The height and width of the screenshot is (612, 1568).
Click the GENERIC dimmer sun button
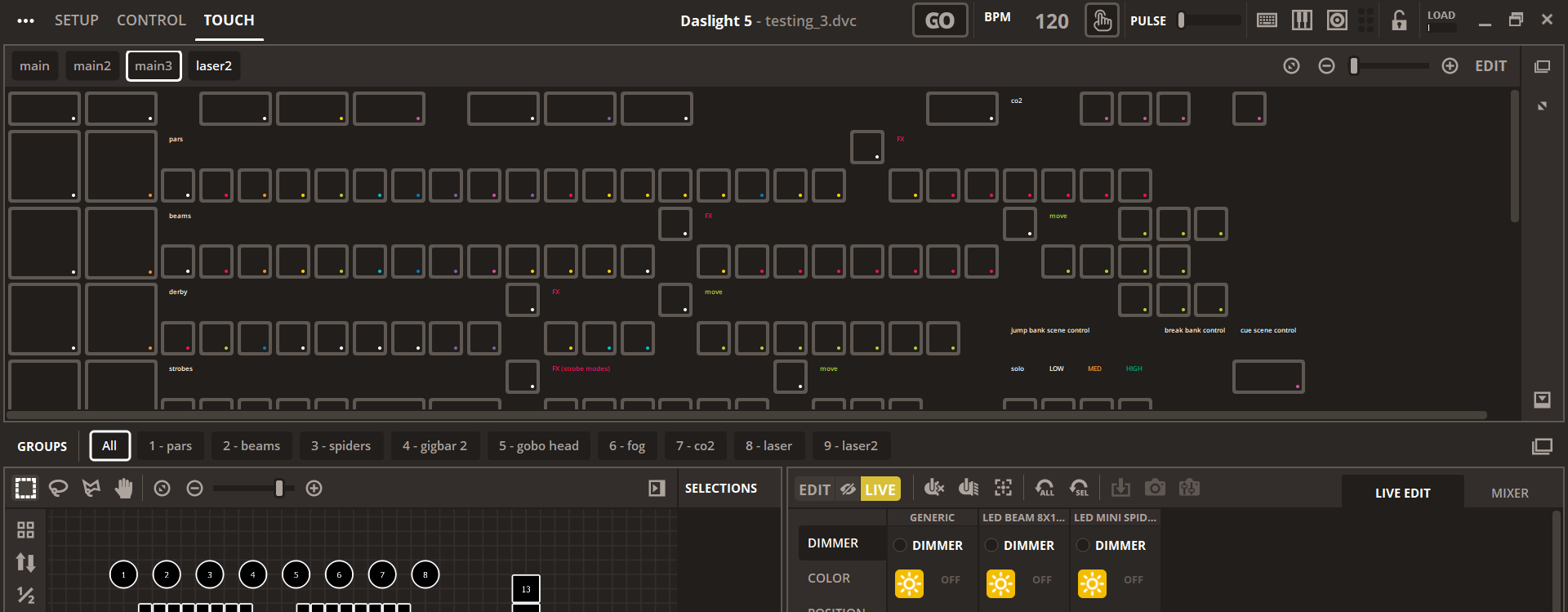(x=909, y=583)
